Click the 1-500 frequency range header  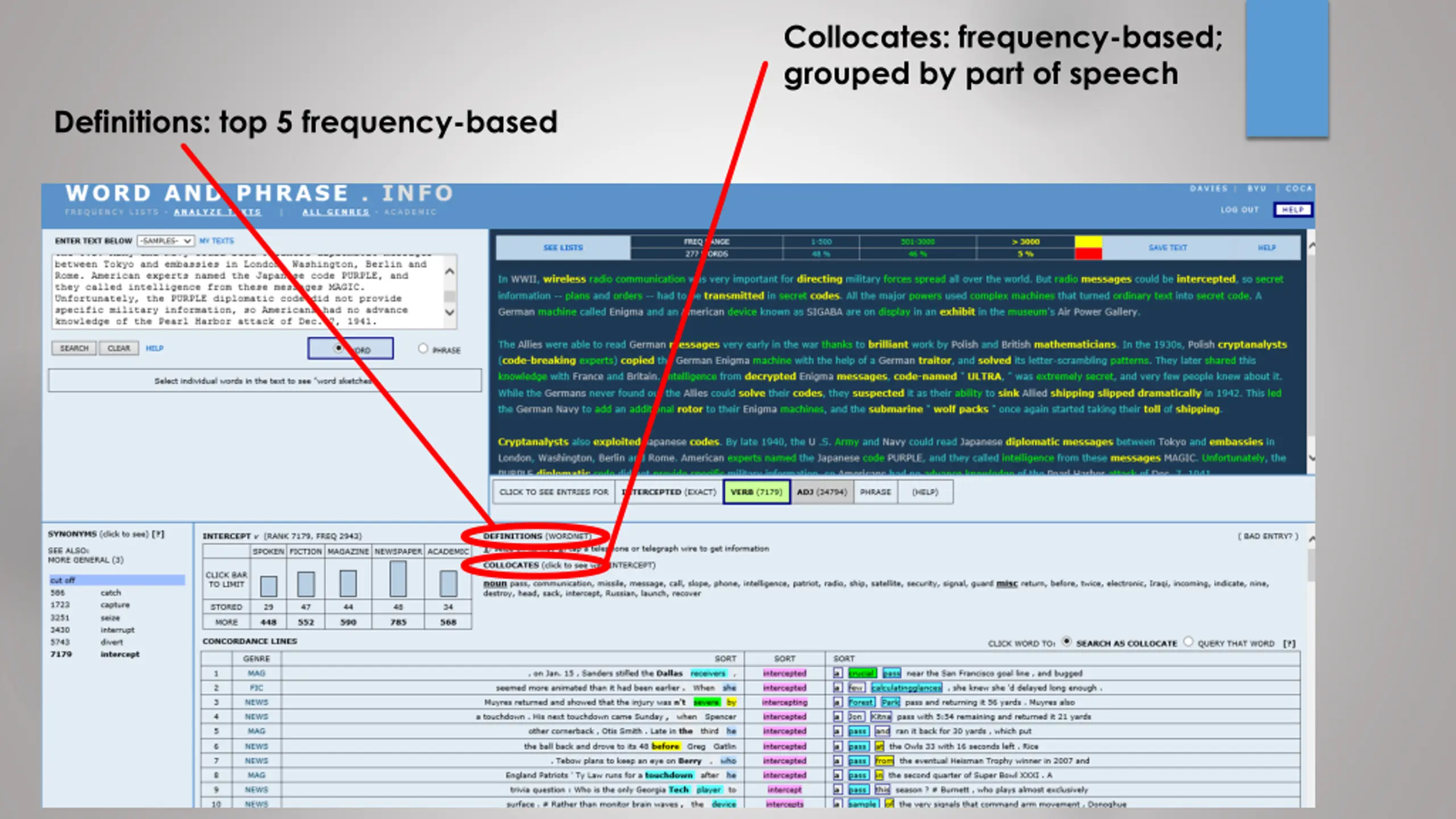pyautogui.click(x=821, y=242)
